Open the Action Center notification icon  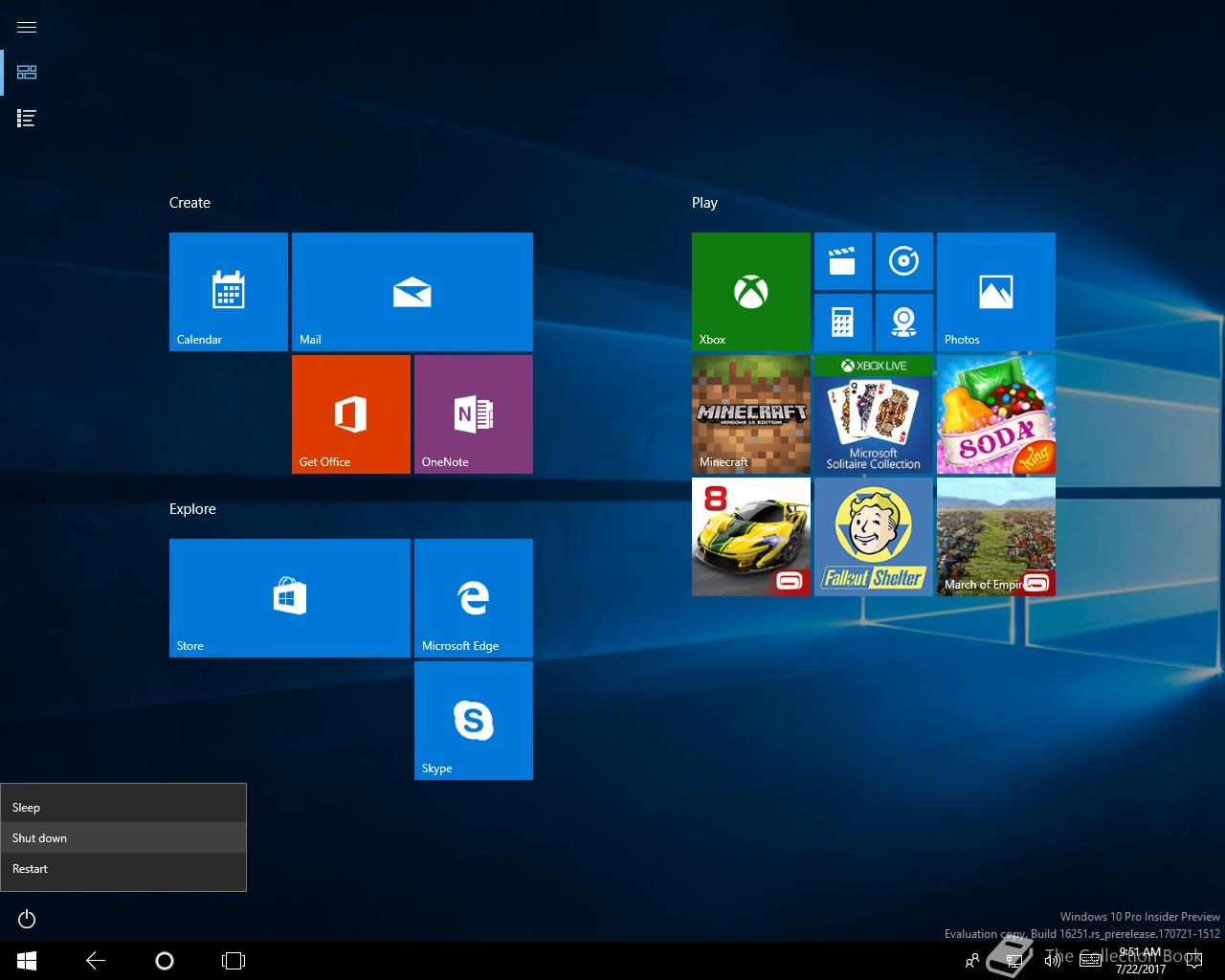(1194, 961)
